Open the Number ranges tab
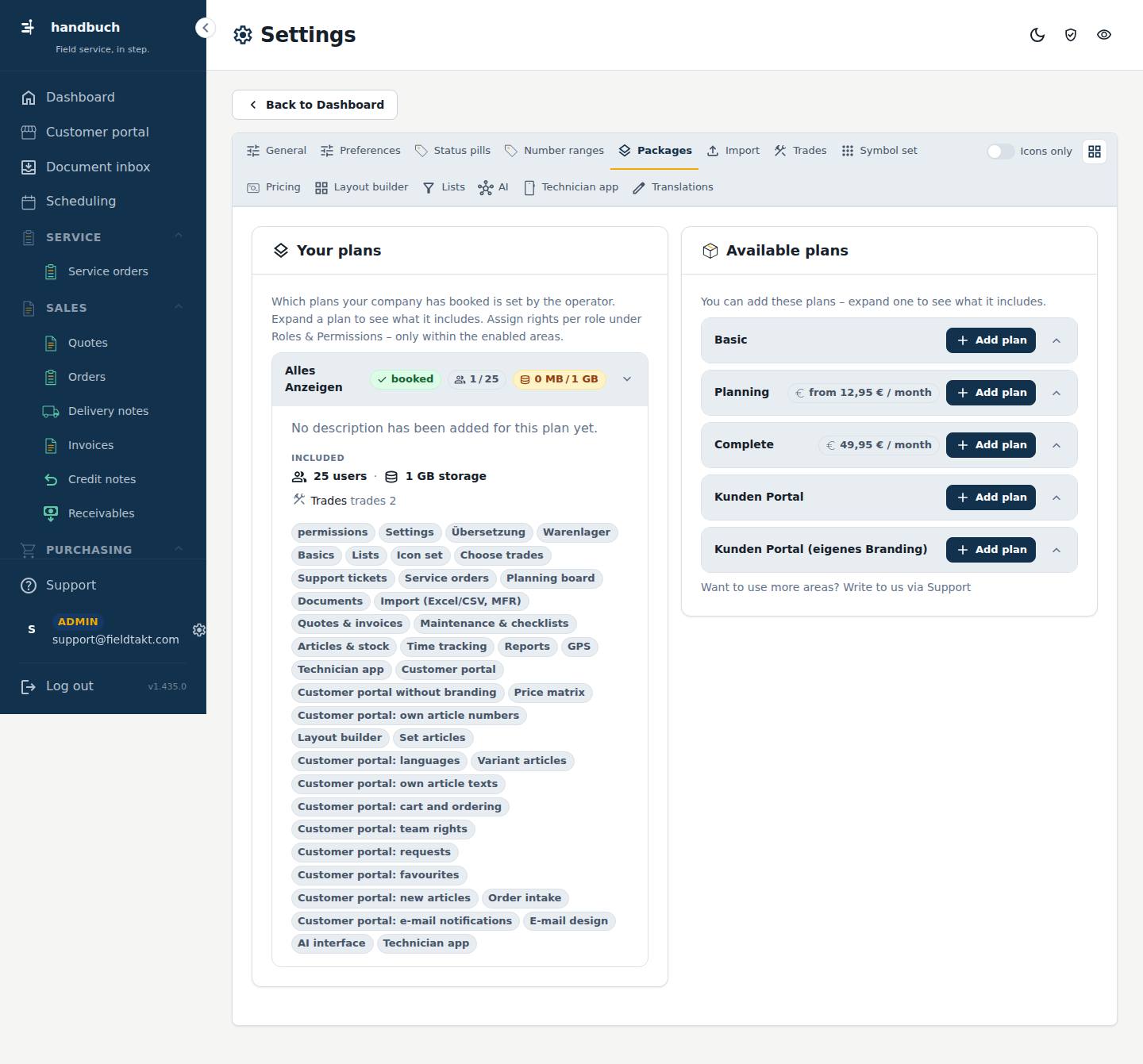 coord(554,151)
